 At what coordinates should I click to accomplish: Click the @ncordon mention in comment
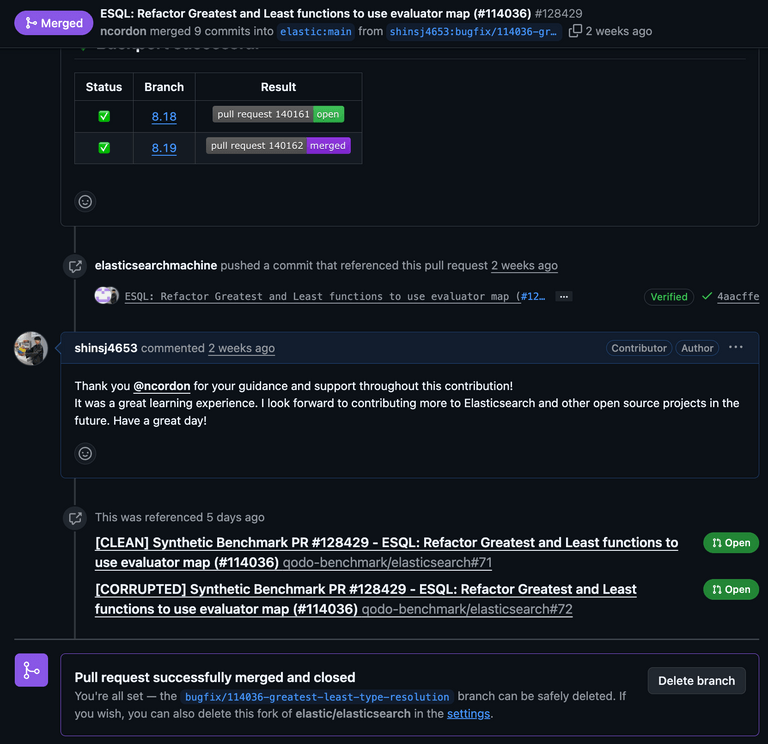[162, 386]
